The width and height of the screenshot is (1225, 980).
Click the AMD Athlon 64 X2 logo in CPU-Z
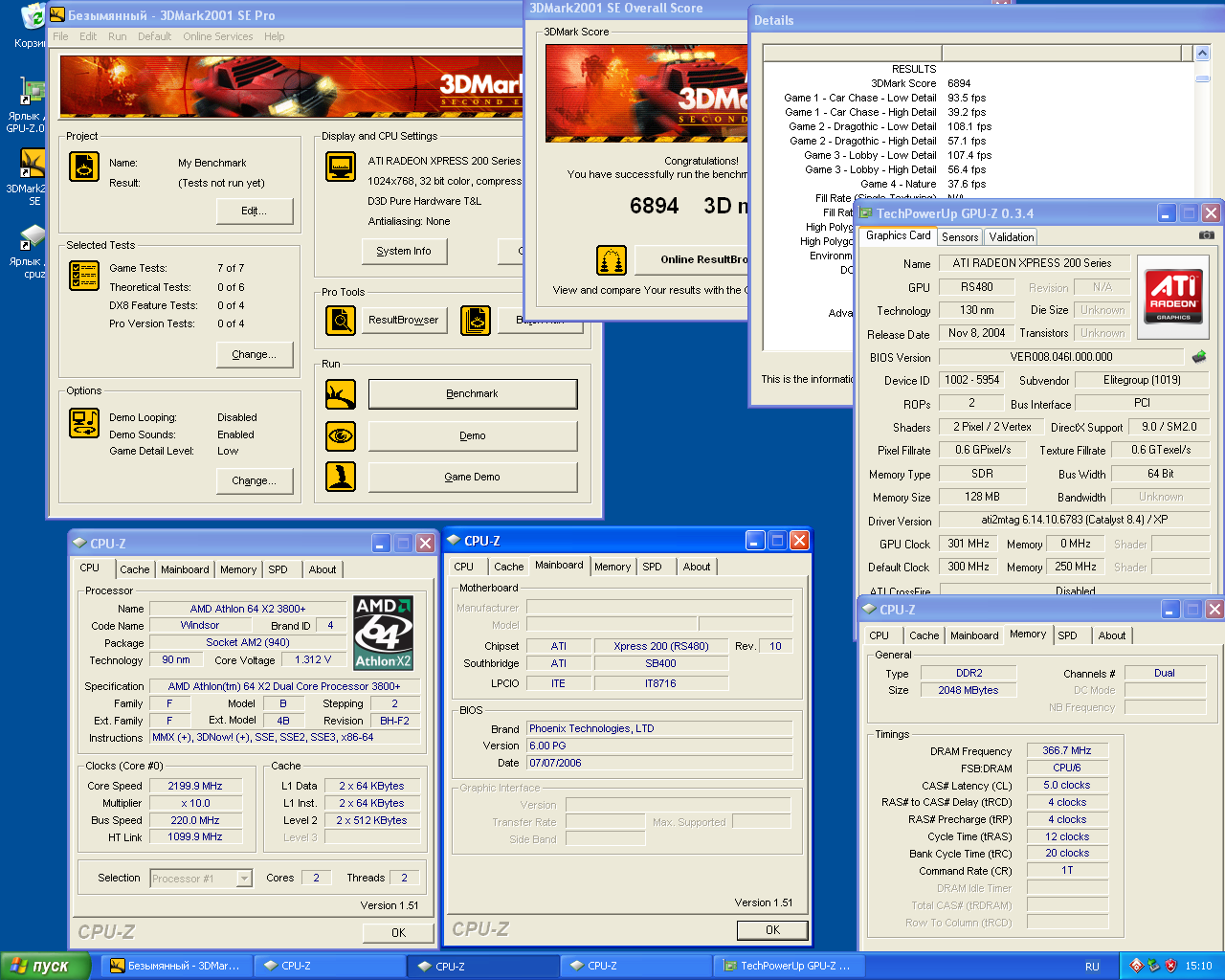[383, 633]
